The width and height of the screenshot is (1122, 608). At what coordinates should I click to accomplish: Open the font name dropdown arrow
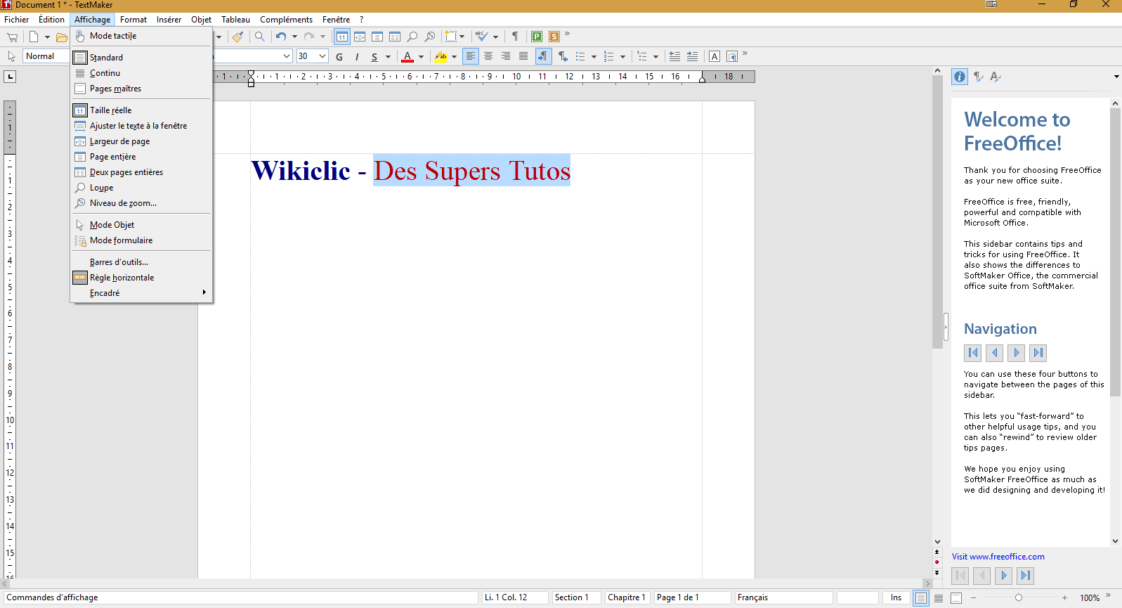coord(286,57)
